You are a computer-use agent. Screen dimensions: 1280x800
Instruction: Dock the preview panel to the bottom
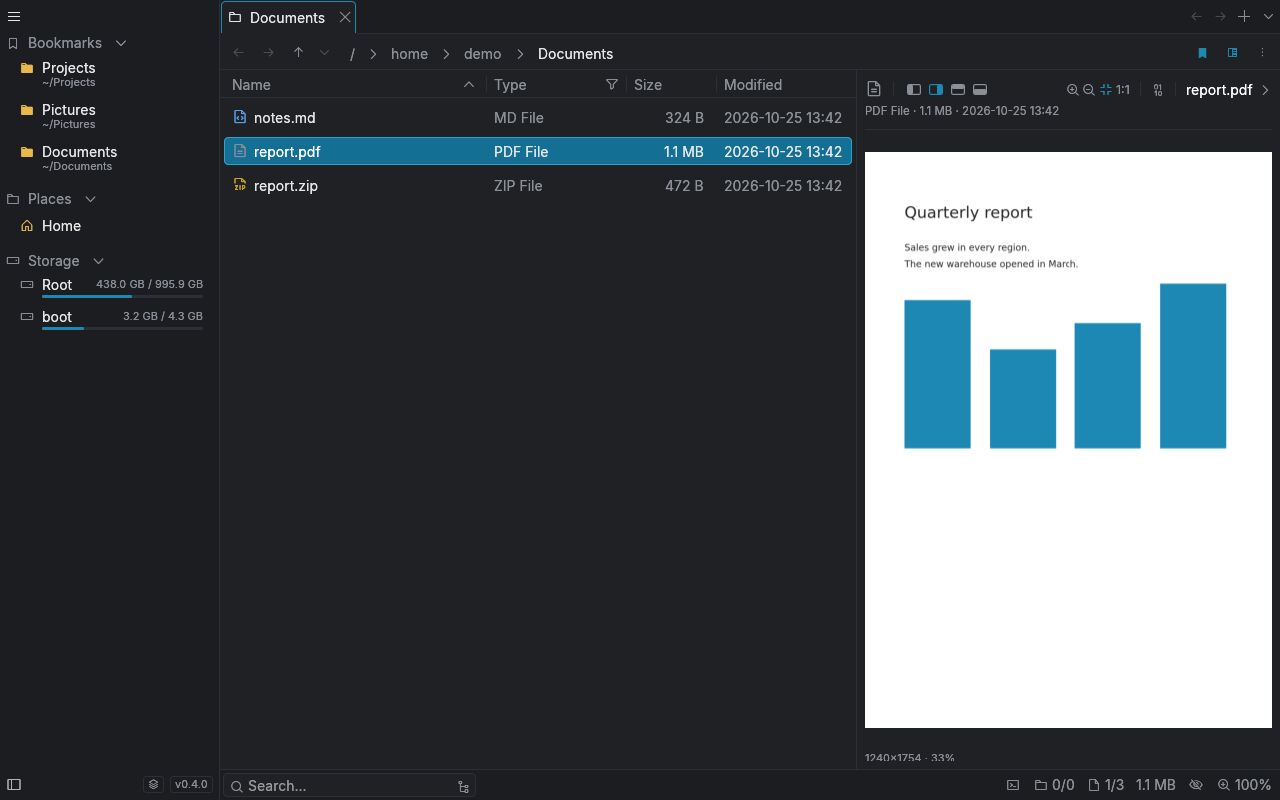[980, 89]
